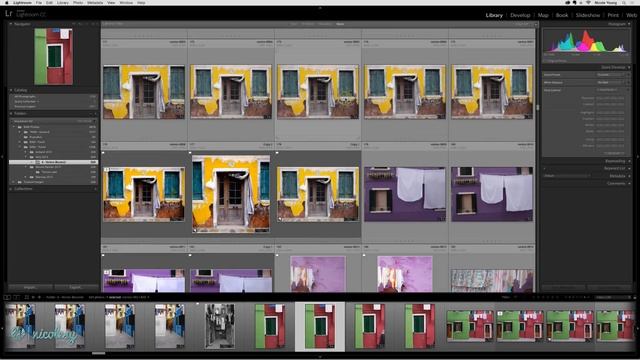The image size is (640, 360).
Task: Collapse the Quick Develop panel
Action: [x=629, y=67]
